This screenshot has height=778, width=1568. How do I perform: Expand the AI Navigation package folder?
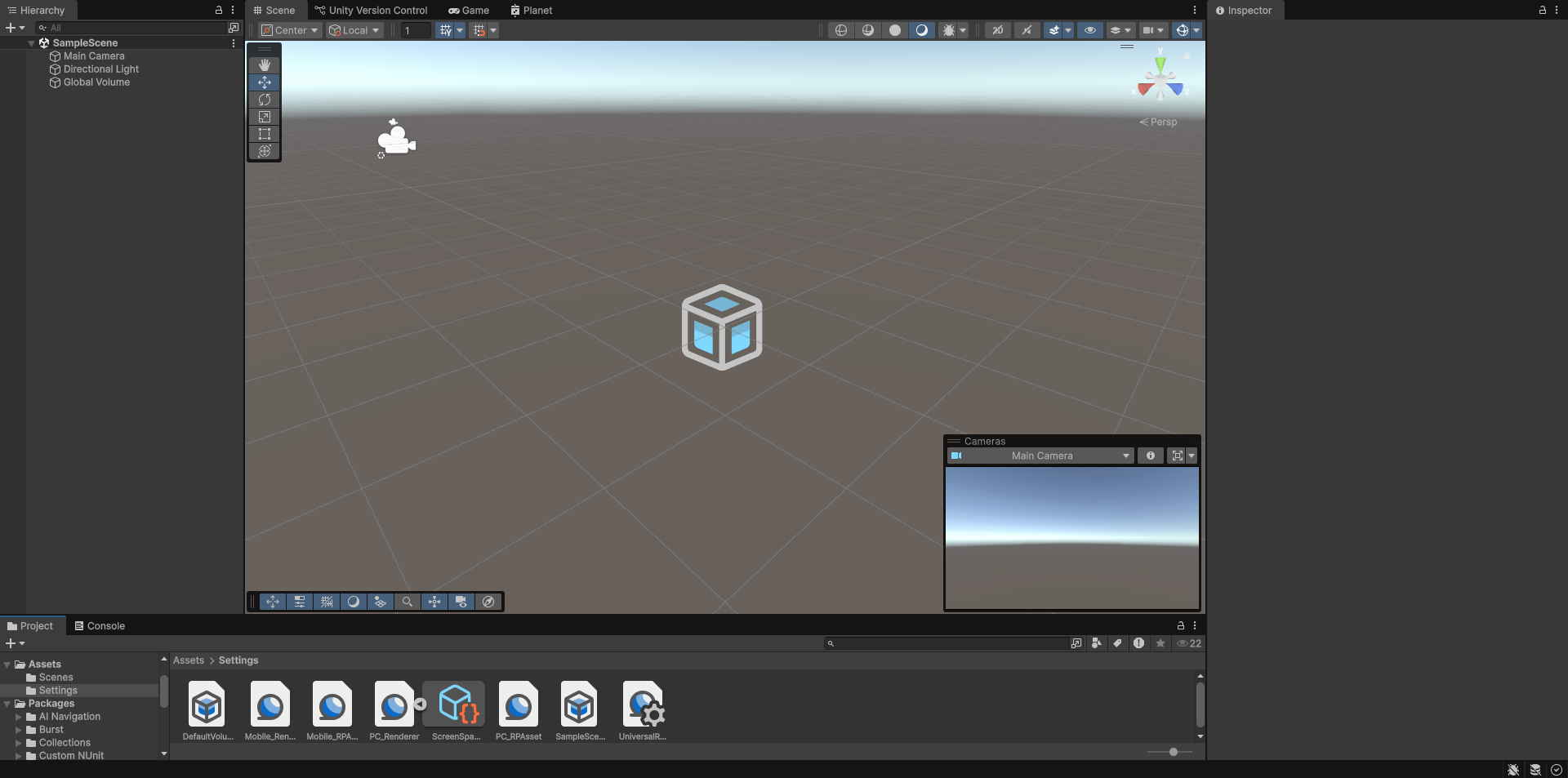coord(19,717)
